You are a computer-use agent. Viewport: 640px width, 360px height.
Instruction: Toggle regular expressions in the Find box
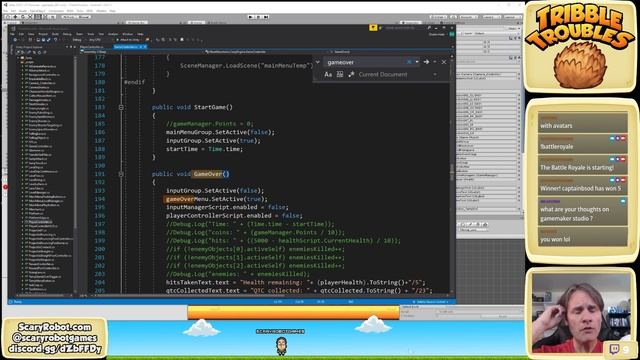pos(351,74)
